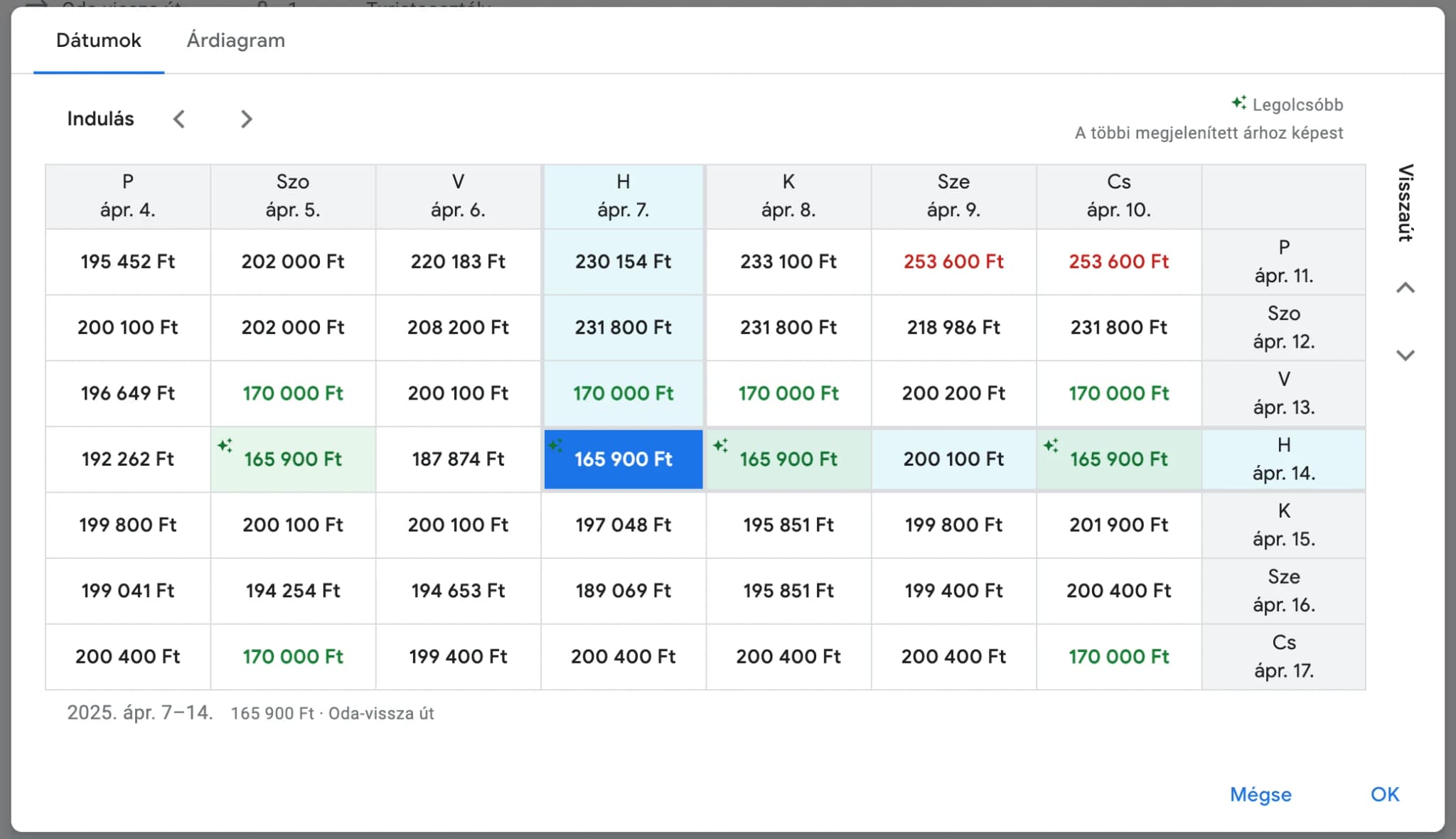Choose the 195 452 Ft price cell
Image resolution: width=1456 pixels, height=839 pixels.
pos(128,262)
